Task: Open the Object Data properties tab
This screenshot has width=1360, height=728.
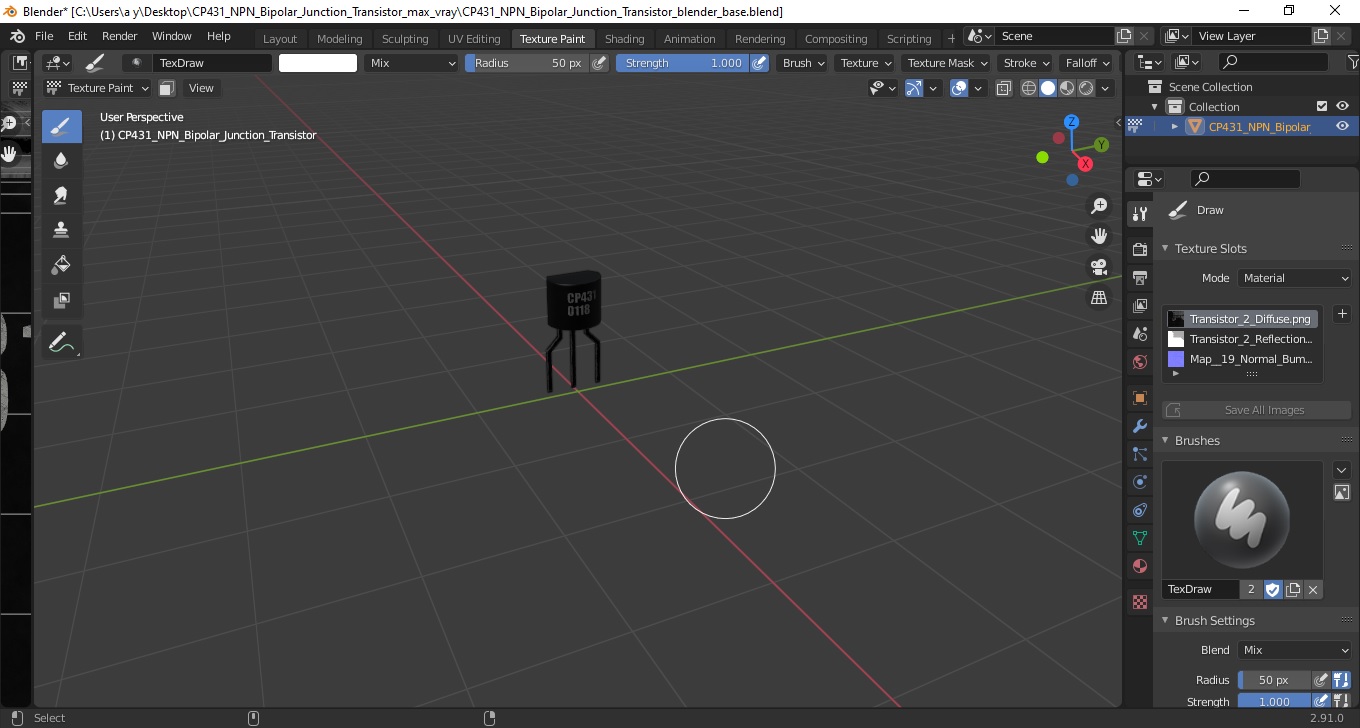Action: (1139, 538)
